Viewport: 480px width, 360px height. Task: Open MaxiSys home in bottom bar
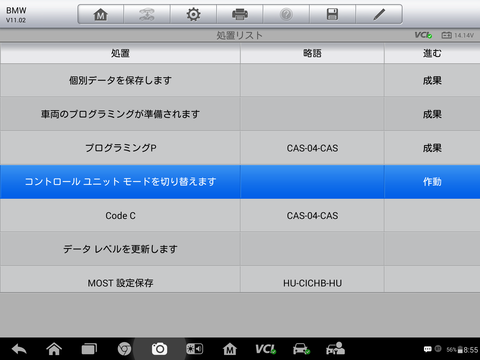coord(230,349)
